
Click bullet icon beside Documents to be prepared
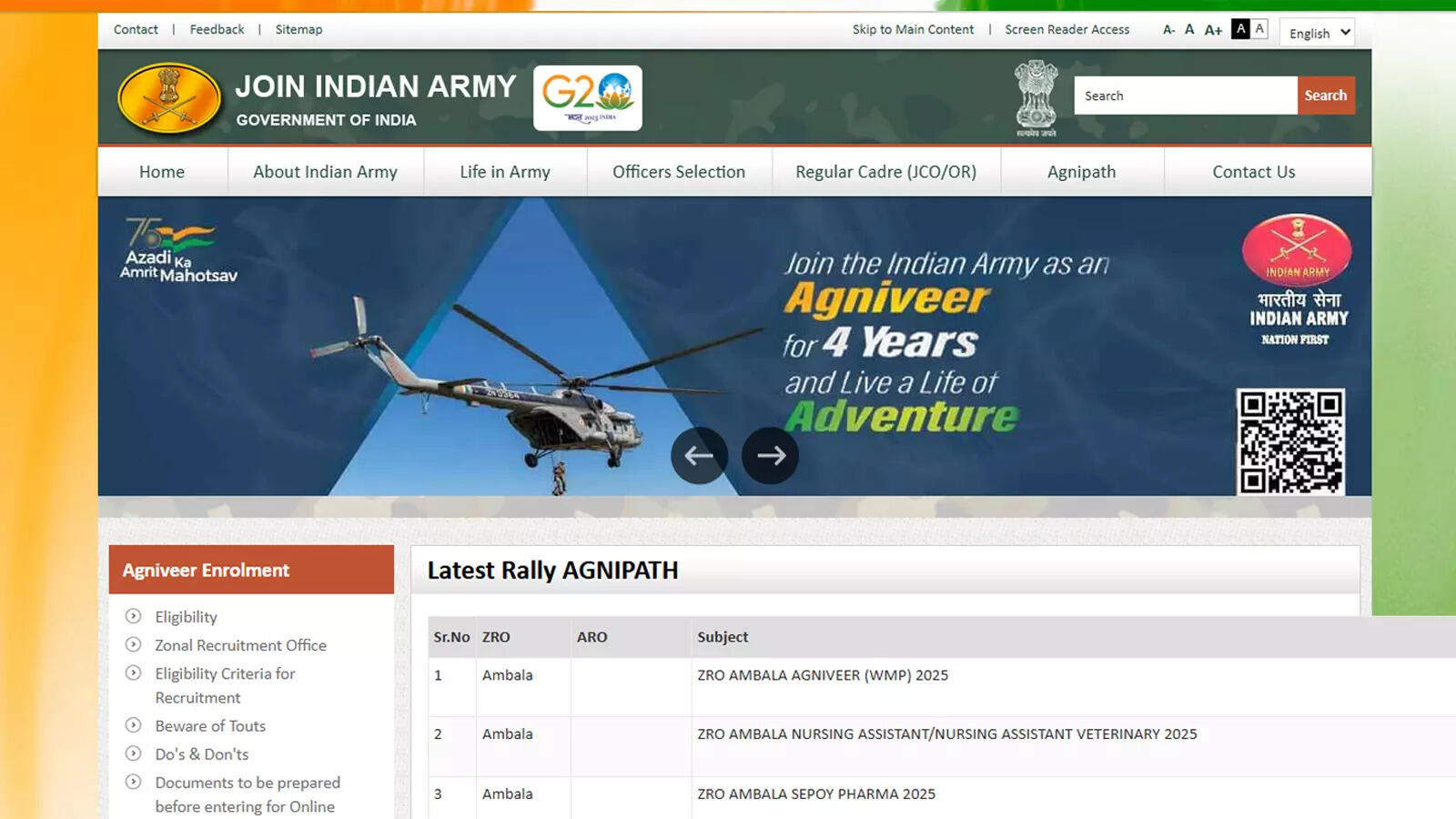pyautogui.click(x=133, y=782)
